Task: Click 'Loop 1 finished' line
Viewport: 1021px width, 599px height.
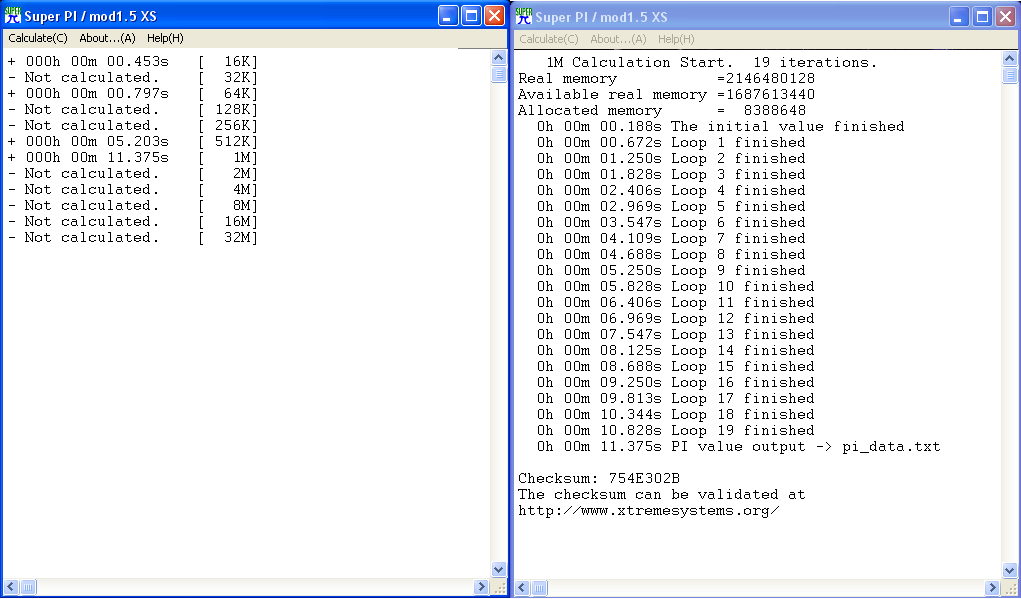Action: (x=671, y=142)
